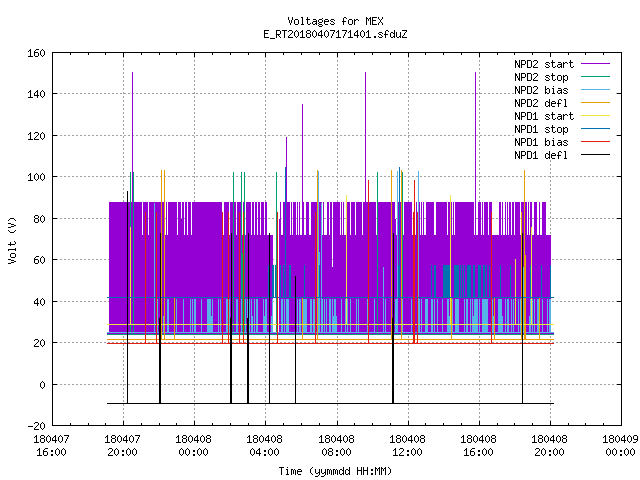The height and width of the screenshot is (480, 640).
Task: Click the orange NPD2 defl legend line
Action: click(595, 103)
